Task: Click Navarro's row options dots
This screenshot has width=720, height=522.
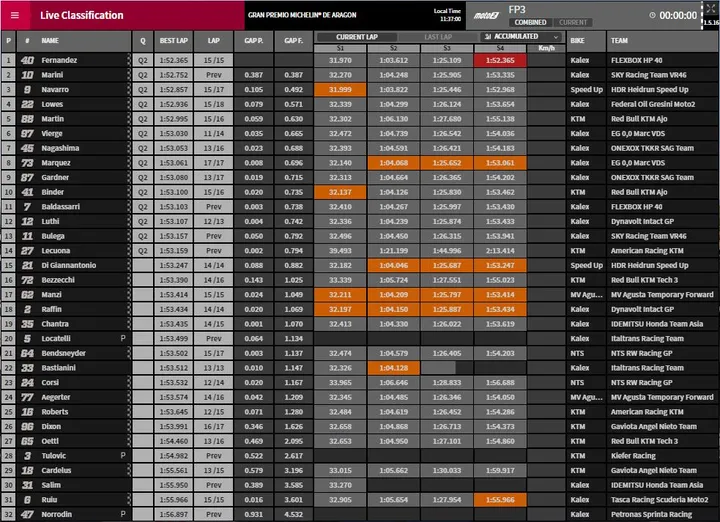Action: tap(129, 90)
